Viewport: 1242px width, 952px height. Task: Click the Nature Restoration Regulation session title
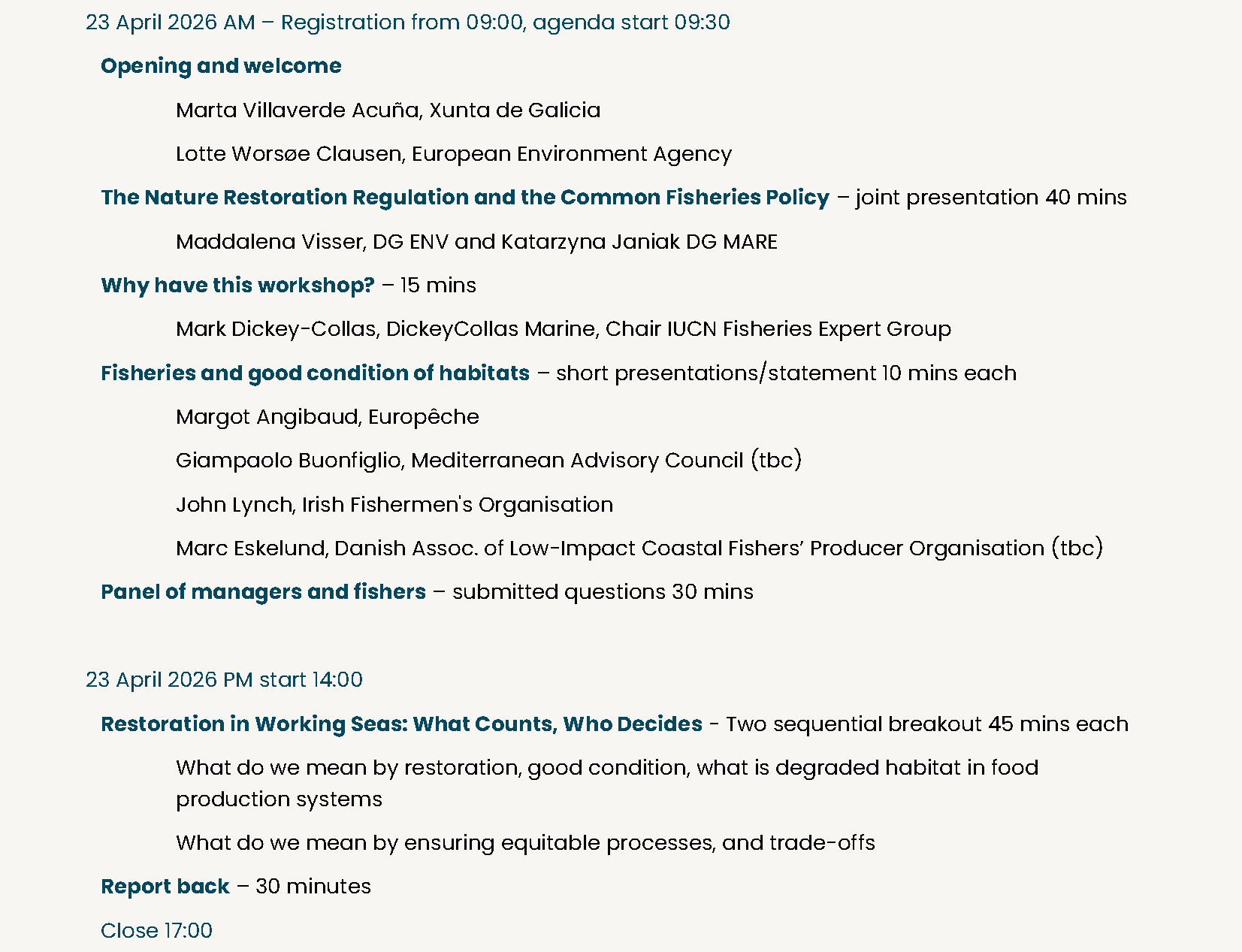(x=464, y=198)
